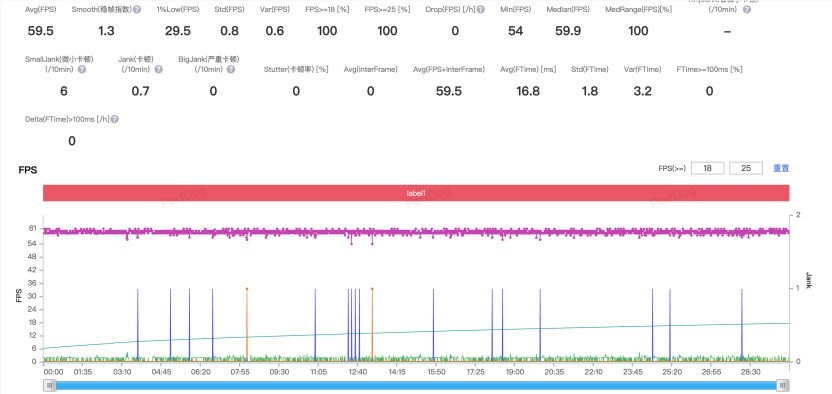832x394 pixels.
Task: Click the orange Jank spike near 07:55
Action: coord(247,325)
